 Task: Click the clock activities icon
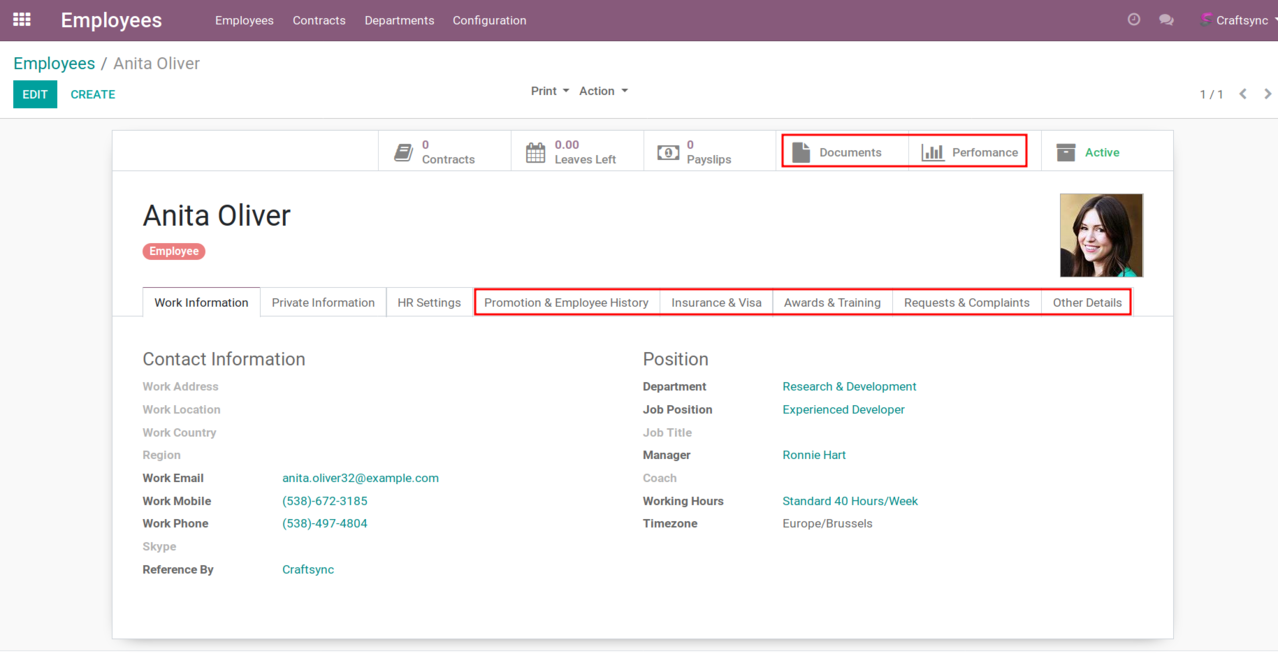click(x=1133, y=20)
